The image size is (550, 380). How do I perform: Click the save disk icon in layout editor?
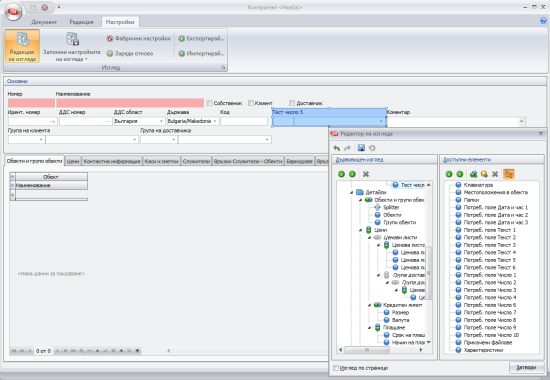click(x=361, y=148)
